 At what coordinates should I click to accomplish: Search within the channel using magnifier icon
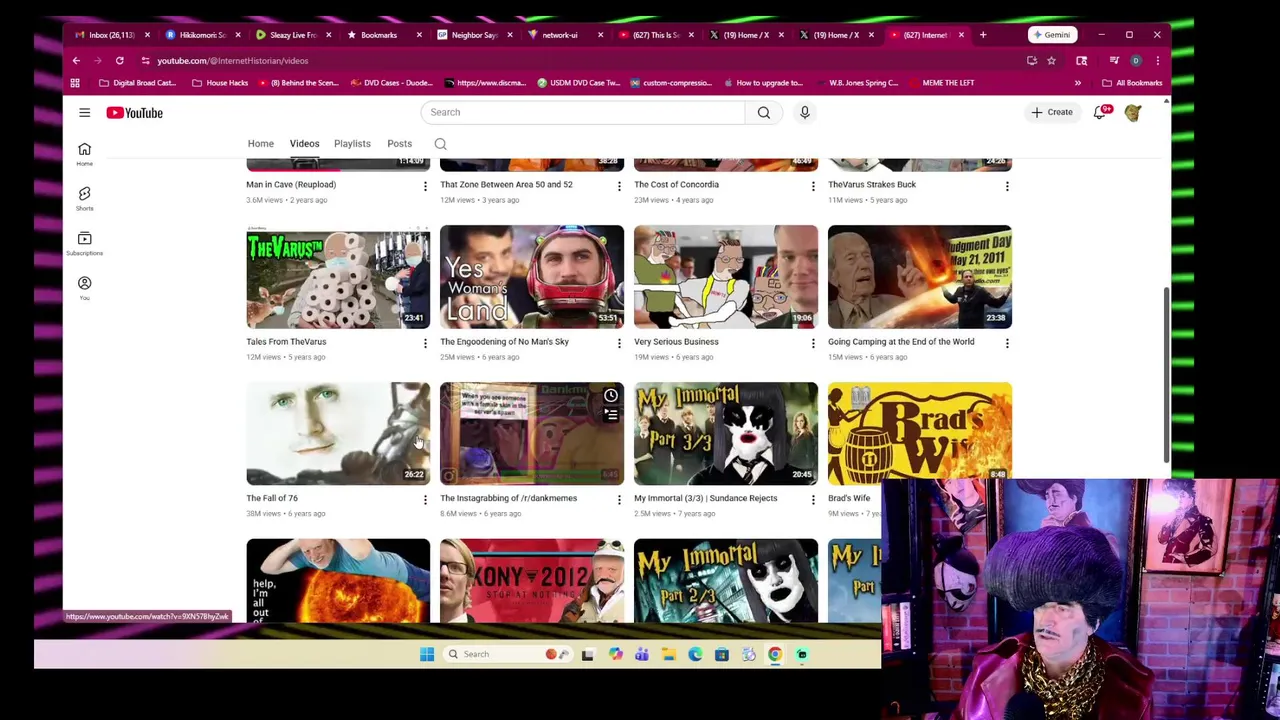click(440, 144)
